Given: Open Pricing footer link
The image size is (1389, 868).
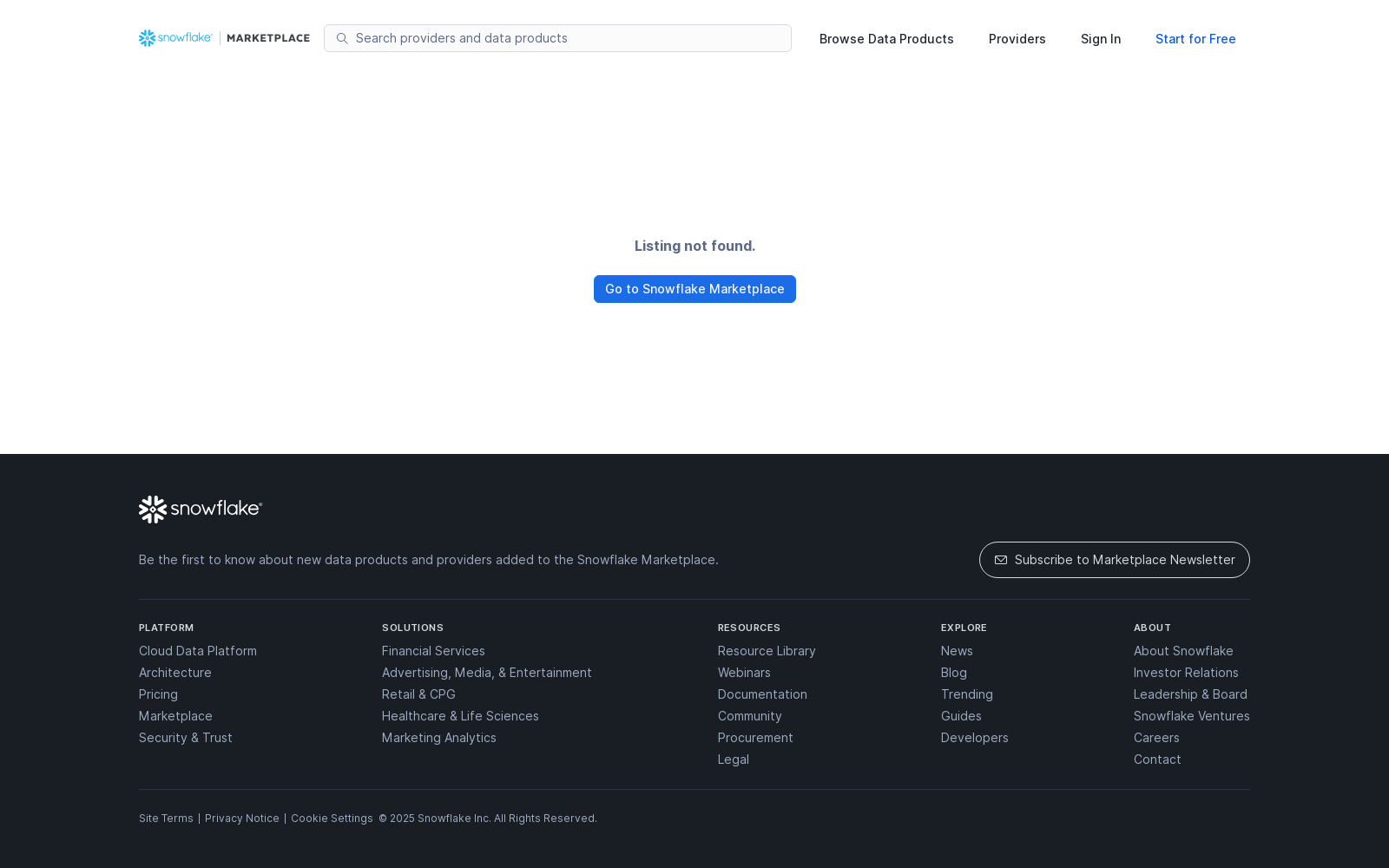Looking at the screenshot, I should coord(158,694).
